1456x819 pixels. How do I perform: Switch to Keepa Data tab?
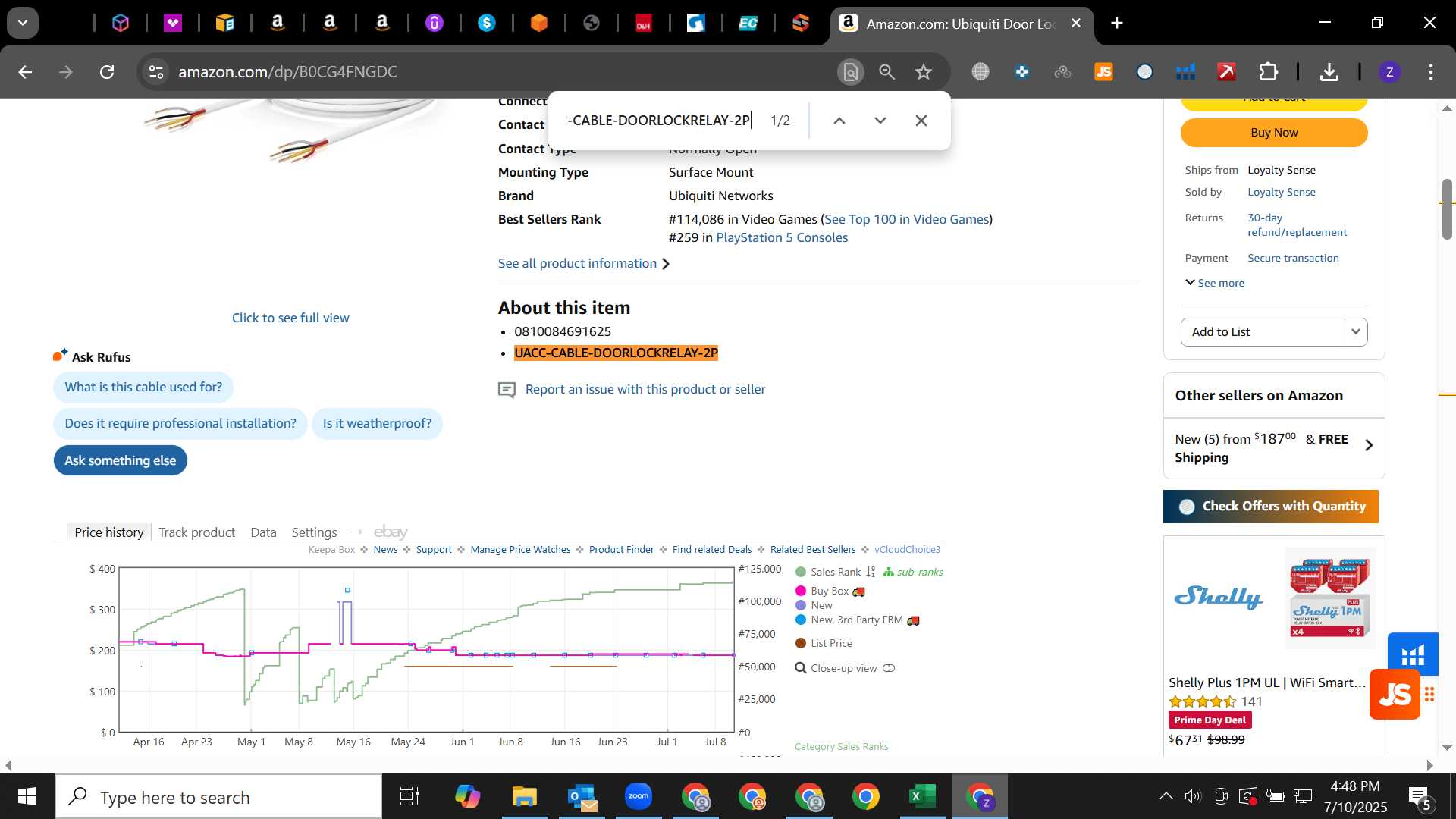click(263, 532)
